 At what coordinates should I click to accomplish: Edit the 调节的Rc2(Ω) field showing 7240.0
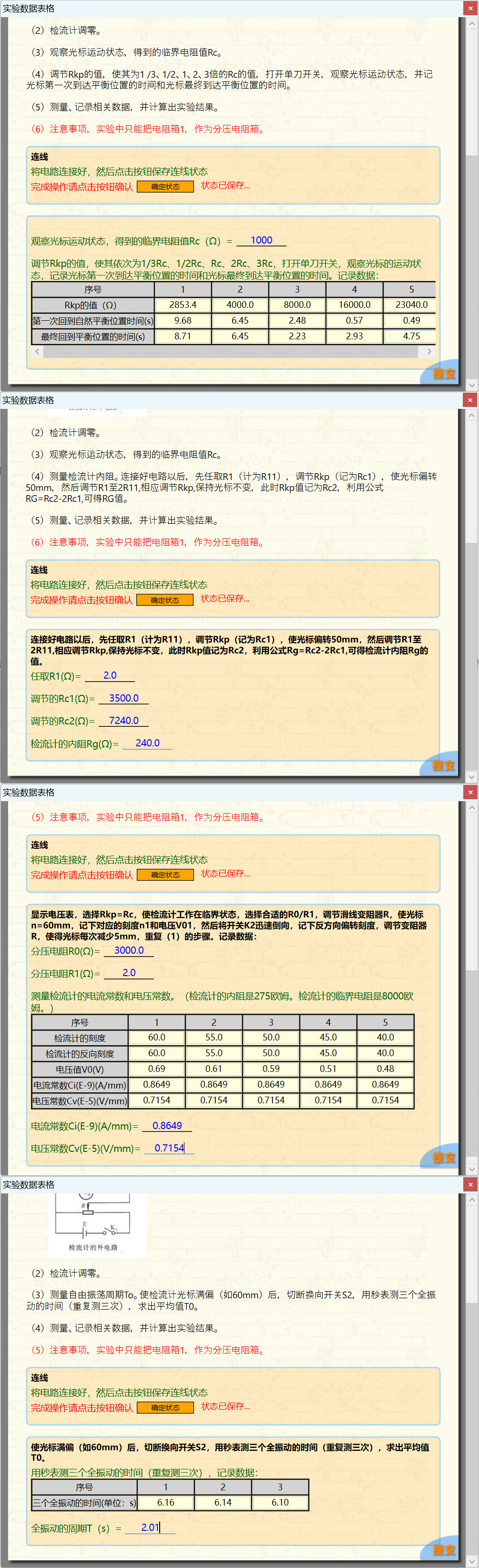(x=123, y=721)
